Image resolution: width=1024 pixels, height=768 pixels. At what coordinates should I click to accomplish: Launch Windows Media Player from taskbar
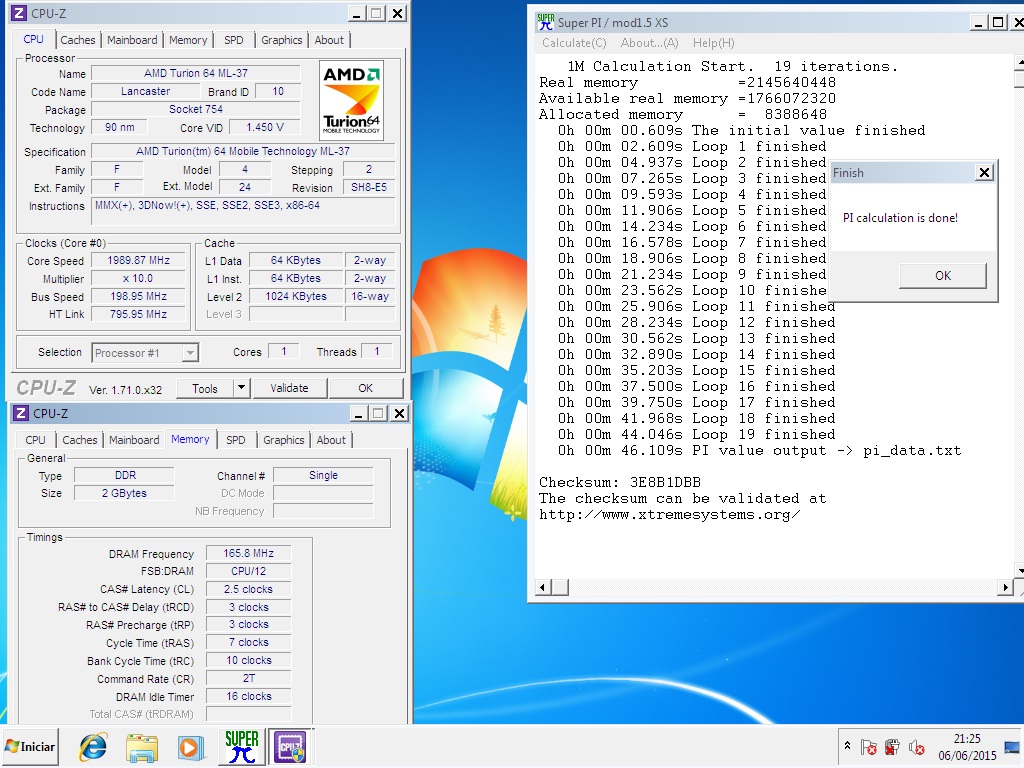190,747
